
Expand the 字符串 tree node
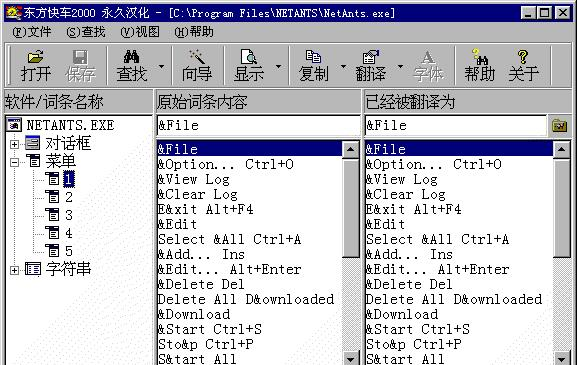[14, 270]
